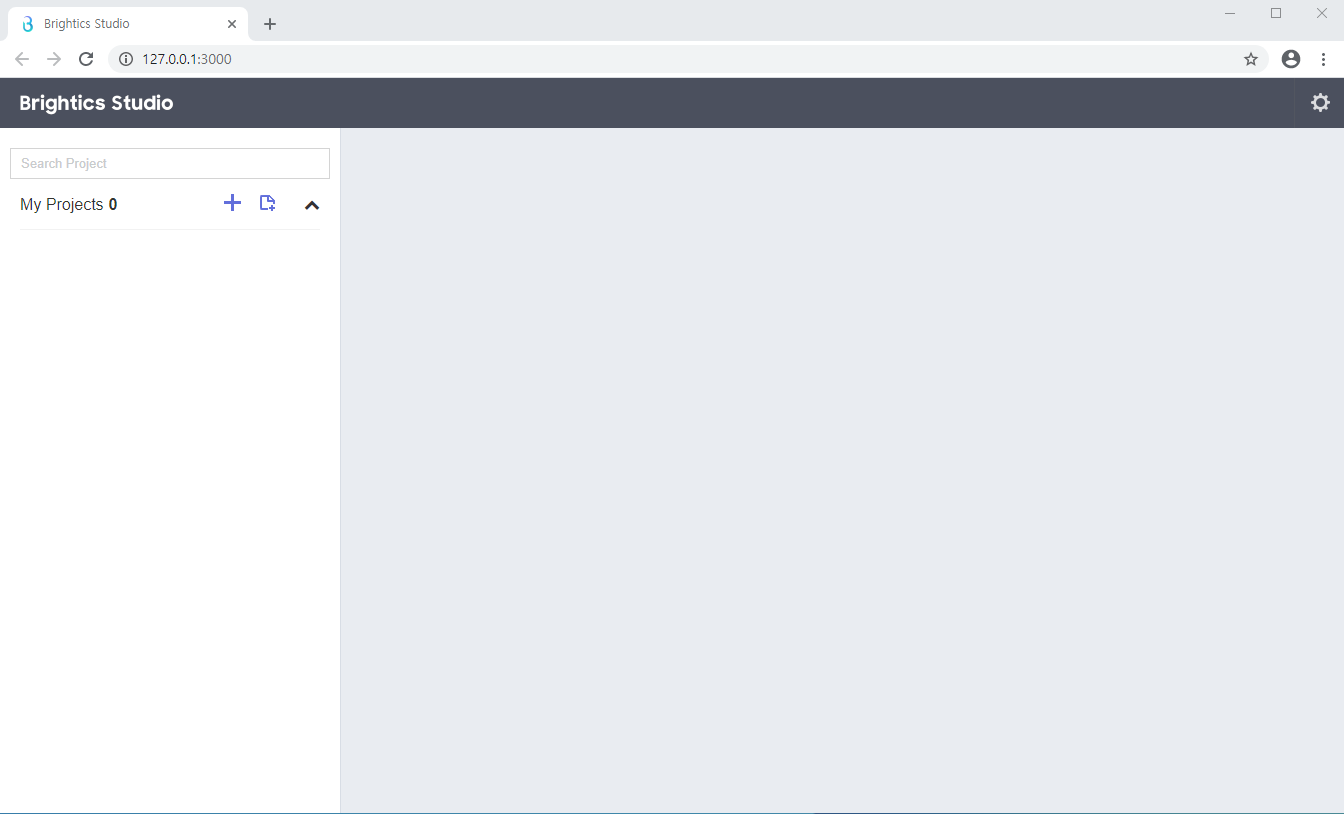1344x814 pixels.
Task: Collapse the My Projects list
Action: click(312, 205)
